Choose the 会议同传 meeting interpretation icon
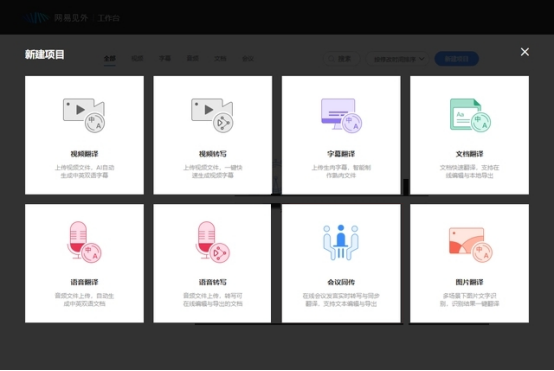Image resolution: width=554 pixels, height=371 pixels. pos(341,242)
